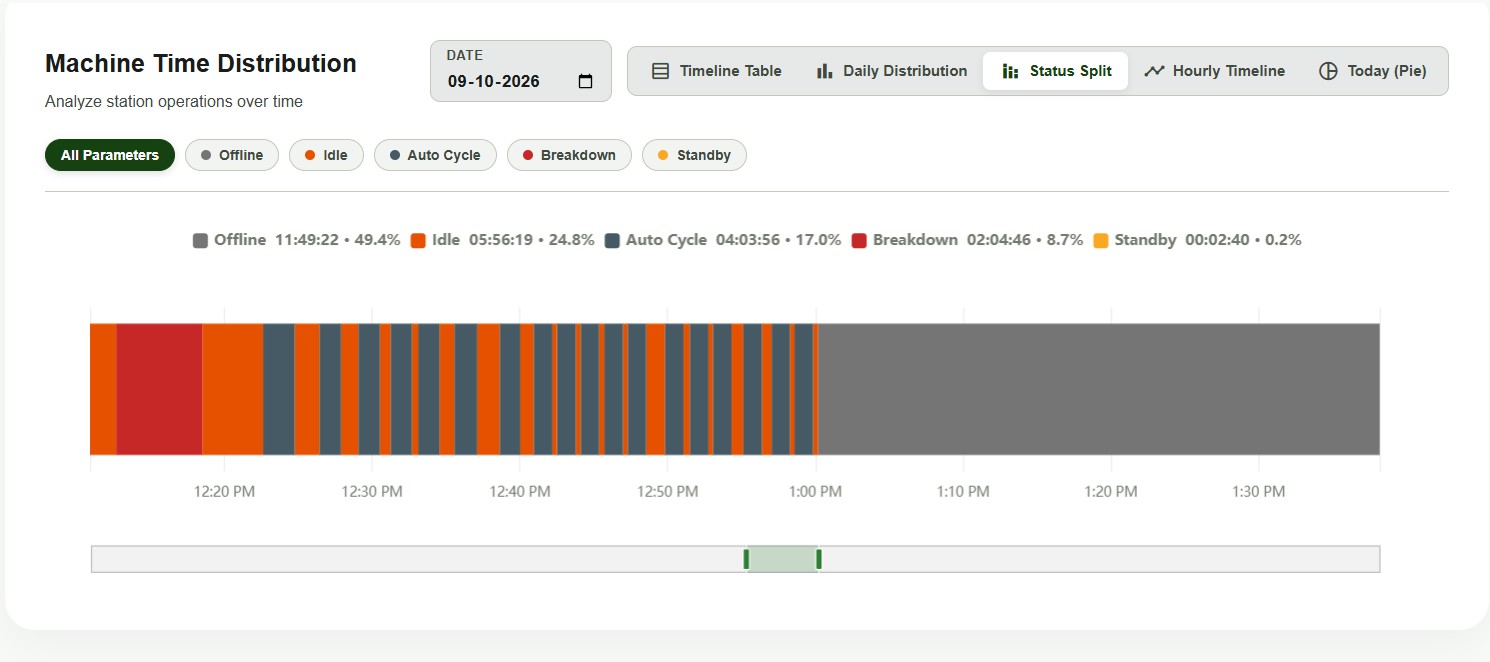Click the Timeline Table tab icon
The height and width of the screenshot is (662, 1490).
(x=660, y=71)
